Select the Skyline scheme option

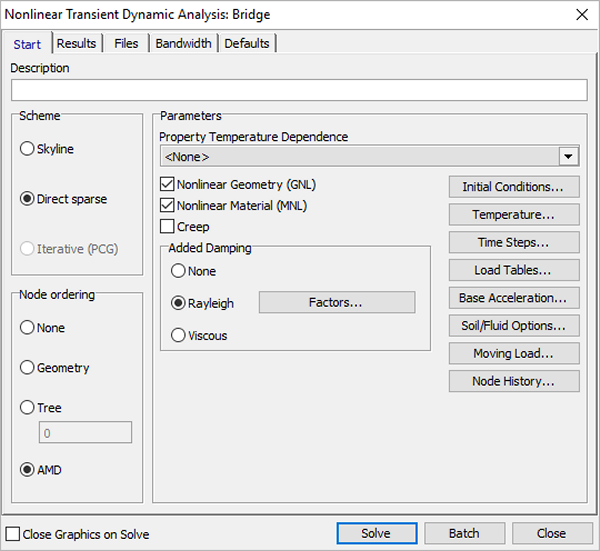pos(28,149)
